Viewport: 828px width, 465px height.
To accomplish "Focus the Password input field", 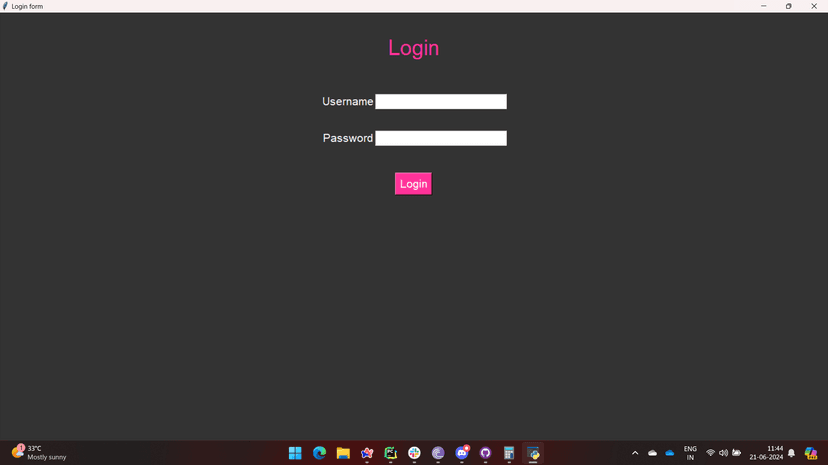I will 441,138.
